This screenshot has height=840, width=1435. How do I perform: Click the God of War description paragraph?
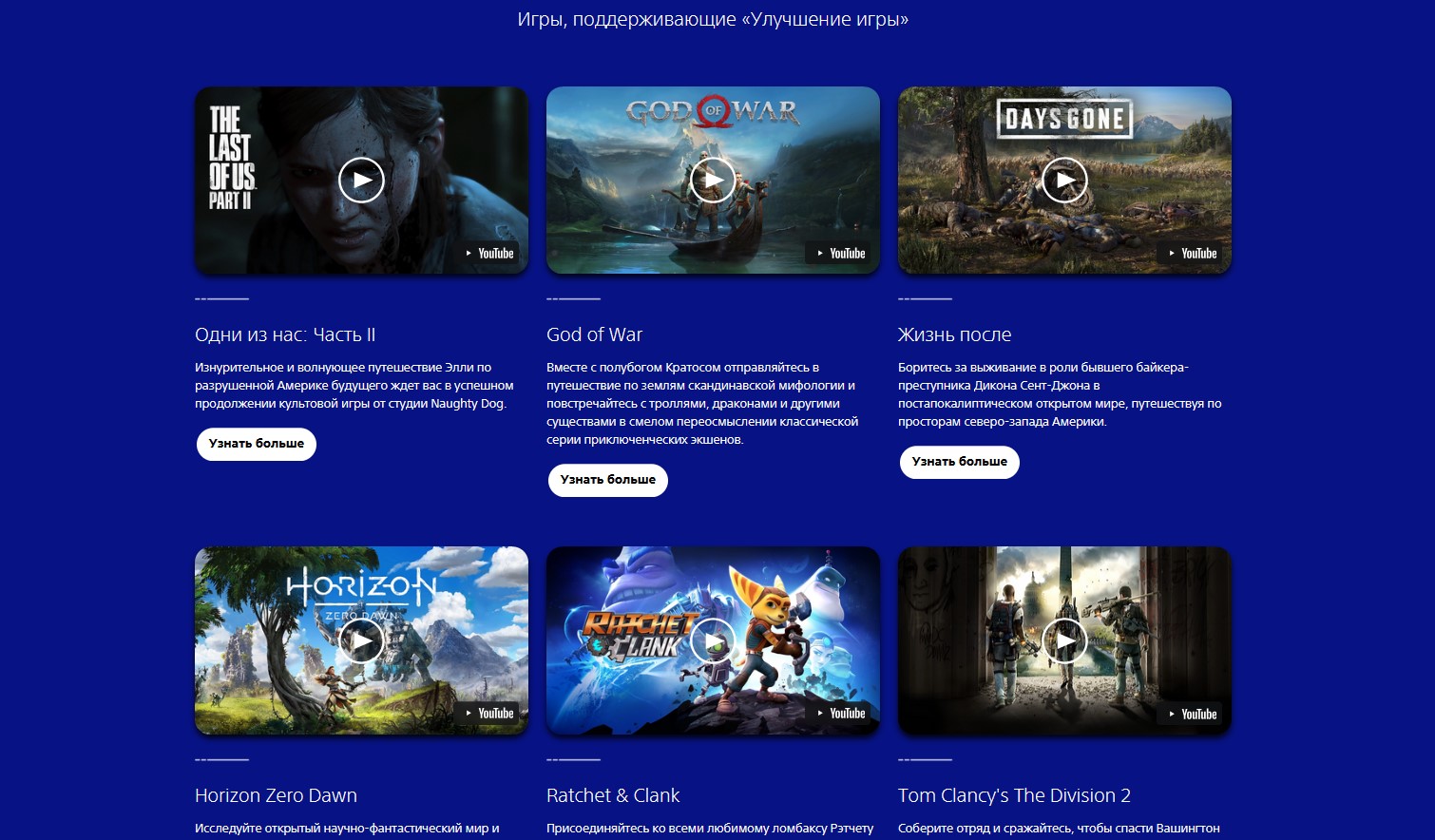click(x=702, y=403)
